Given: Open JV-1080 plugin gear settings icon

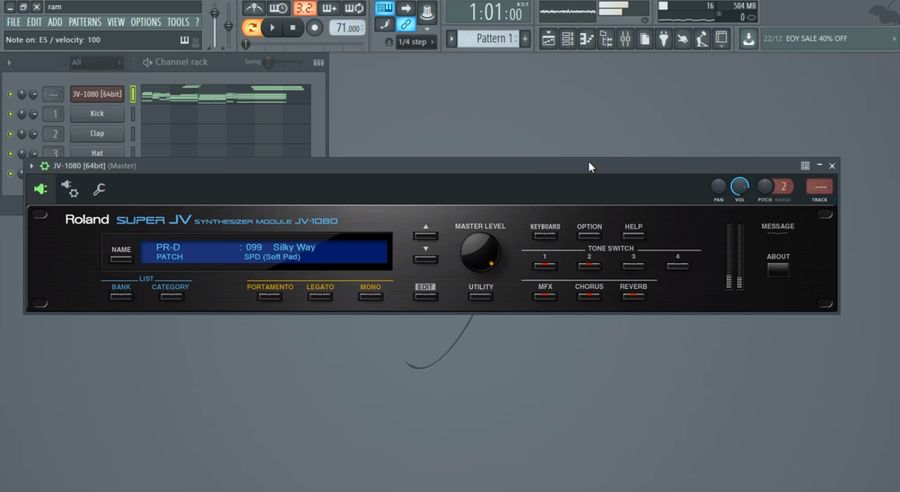Looking at the screenshot, I should pyautogui.click(x=44, y=166).
